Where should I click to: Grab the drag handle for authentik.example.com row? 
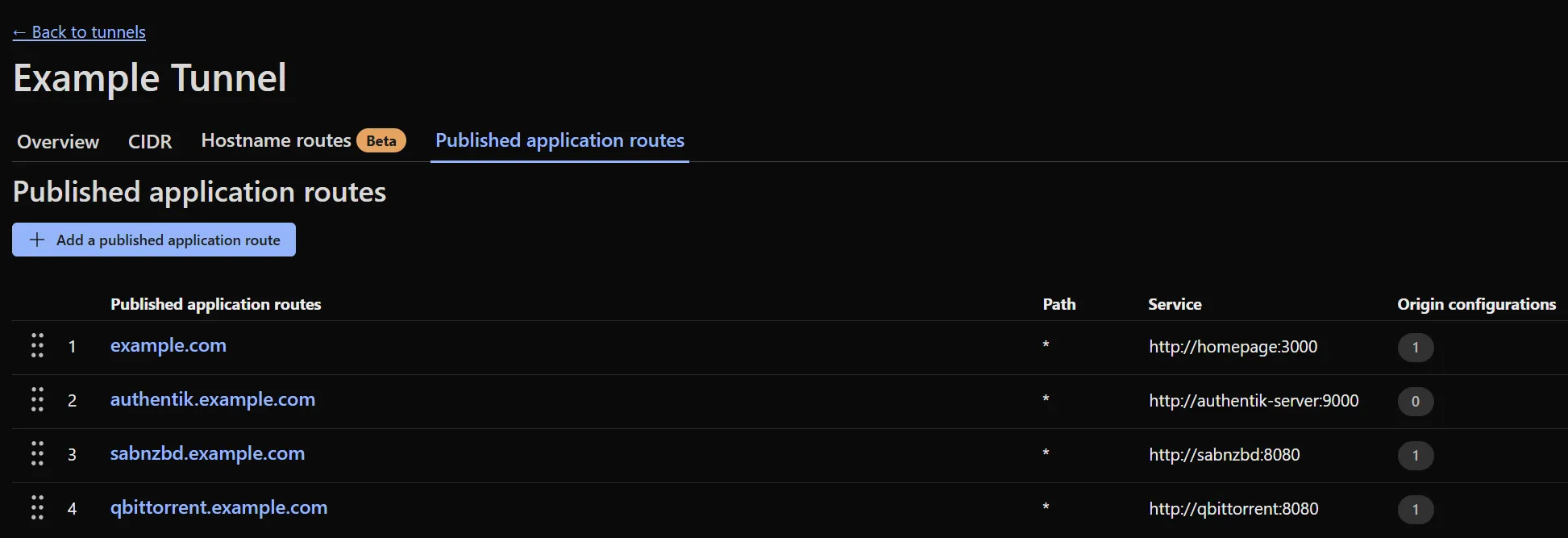(37, 399)
